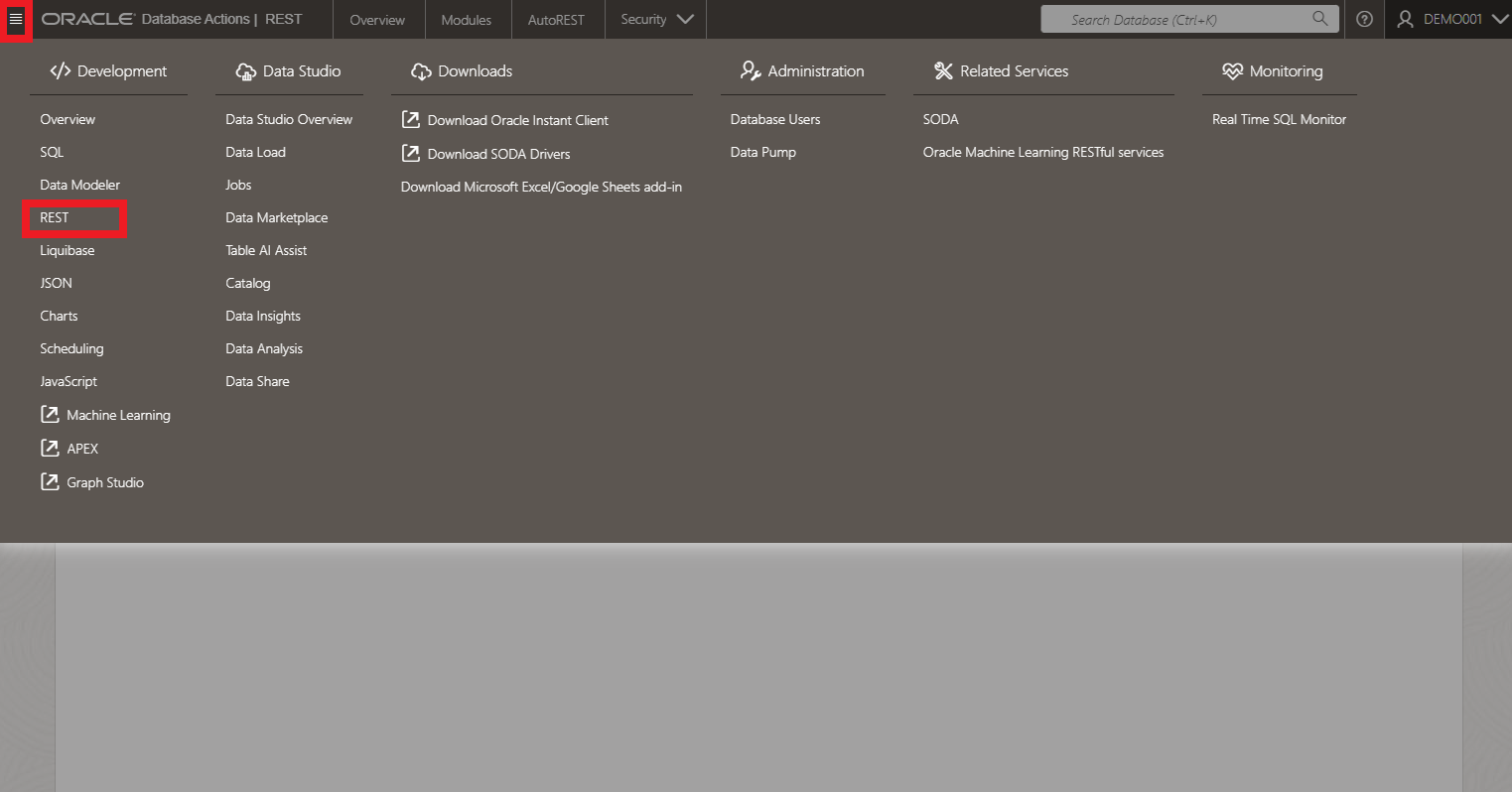Click the Downloads cloud arrow icon

(x=421, y=71)
